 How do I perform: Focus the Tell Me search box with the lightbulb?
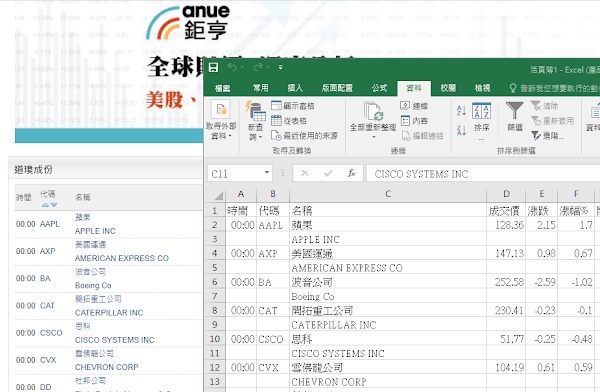(x=555, y=88)
